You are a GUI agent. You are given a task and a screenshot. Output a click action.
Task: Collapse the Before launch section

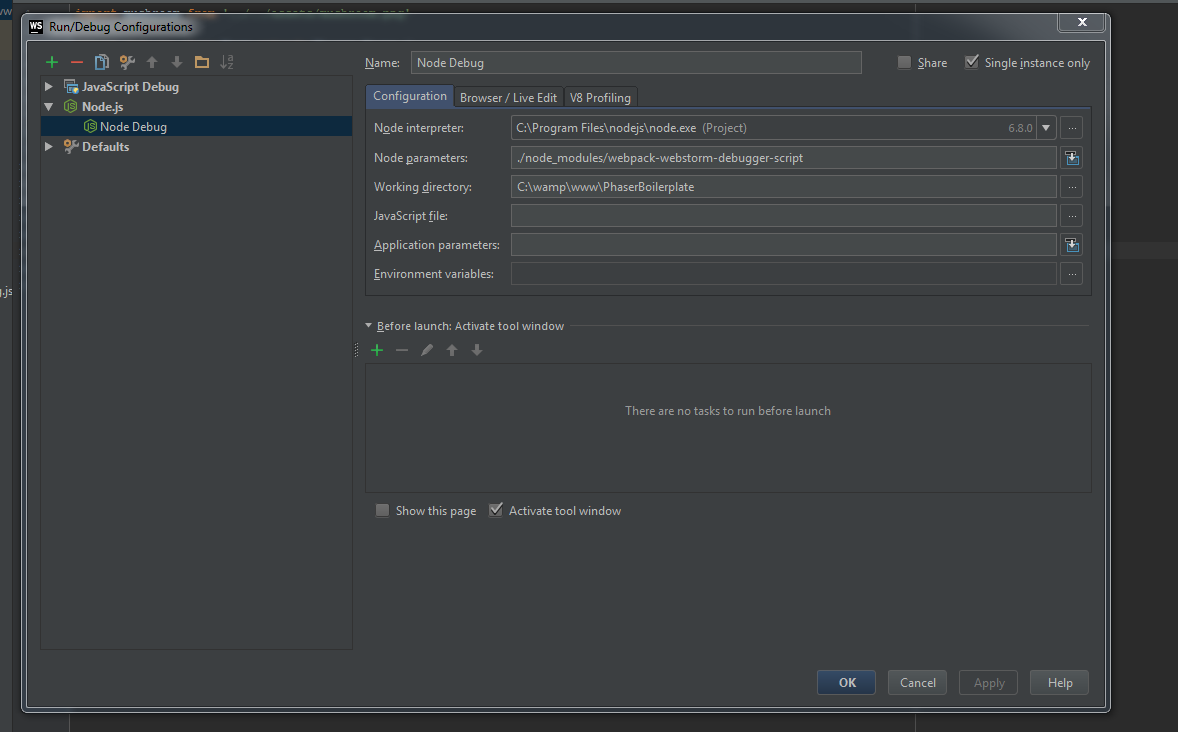tap(368, 326)
